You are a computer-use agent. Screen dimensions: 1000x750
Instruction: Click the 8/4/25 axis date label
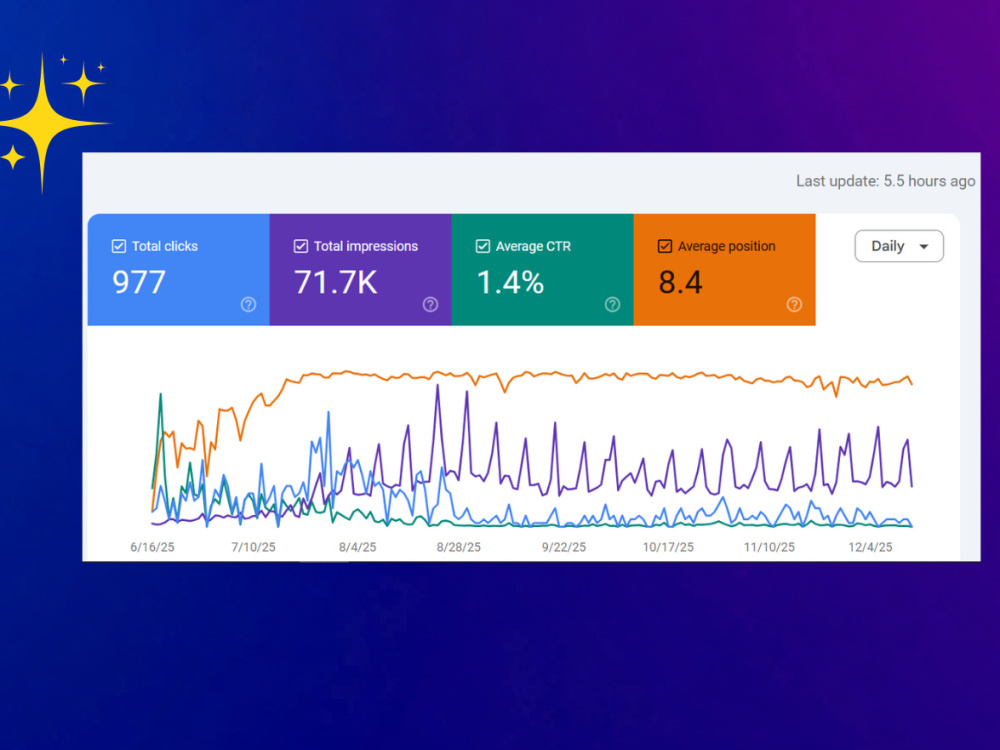coord(357,547)
